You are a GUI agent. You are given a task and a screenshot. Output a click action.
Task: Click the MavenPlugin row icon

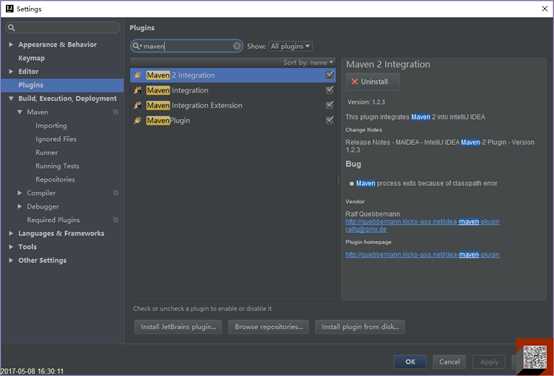(x=138, y=121)
